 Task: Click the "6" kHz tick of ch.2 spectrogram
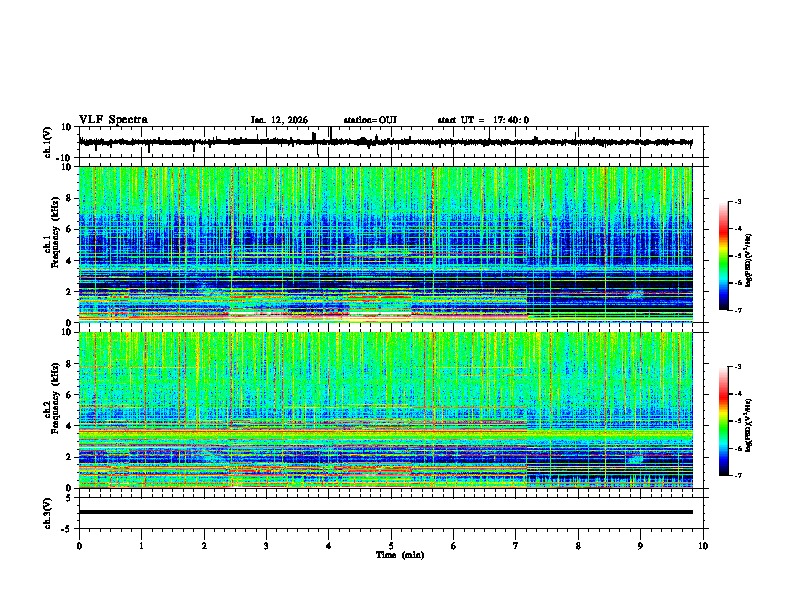[70, 395]
